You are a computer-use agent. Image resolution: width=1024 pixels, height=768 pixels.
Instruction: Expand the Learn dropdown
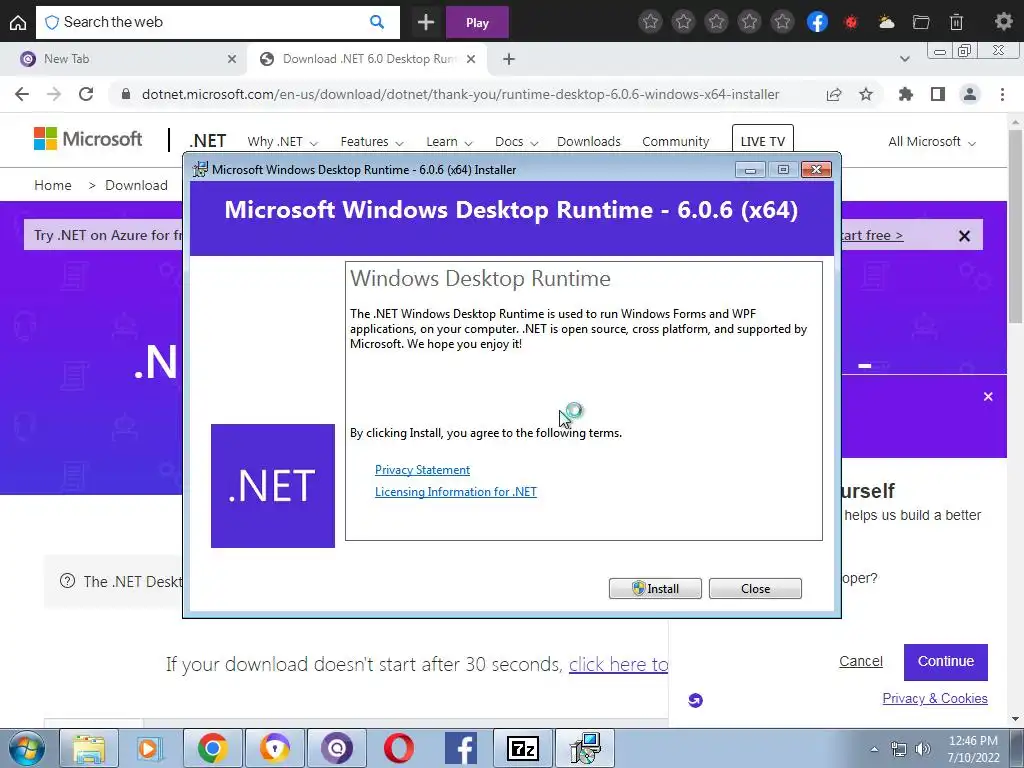pos(449,142)
